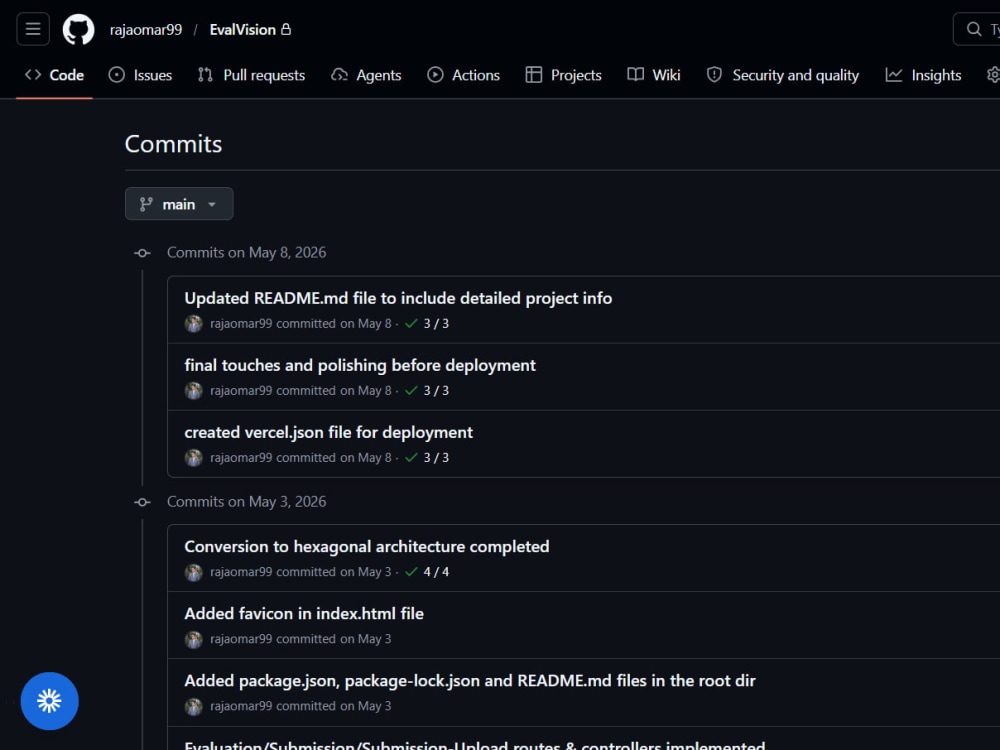Show checks status 3/3 on vercel.json commit
The width and height of the screenshot is (1000, 750).
[427, 457]
